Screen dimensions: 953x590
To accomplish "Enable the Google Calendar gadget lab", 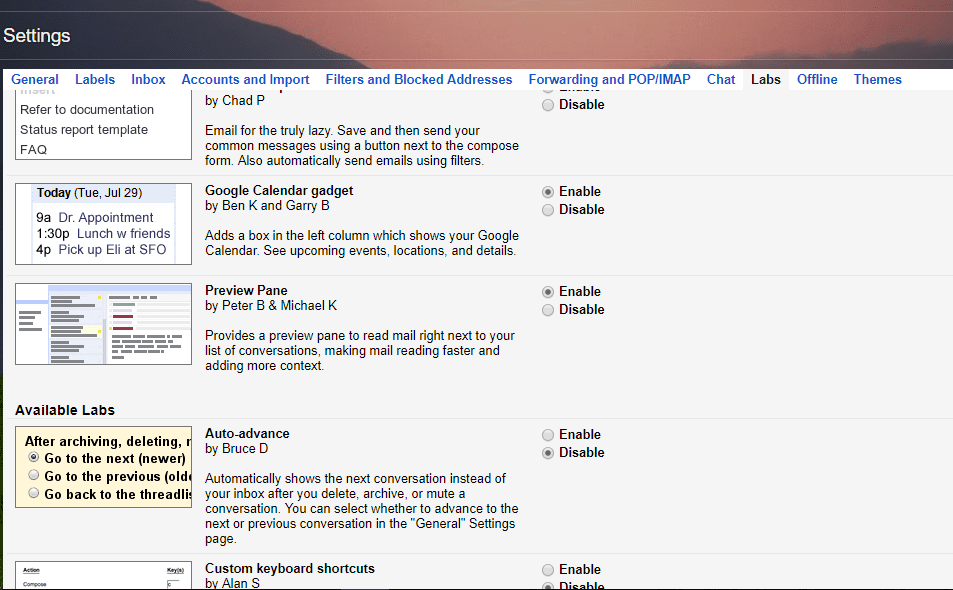I will coord(548,192).
